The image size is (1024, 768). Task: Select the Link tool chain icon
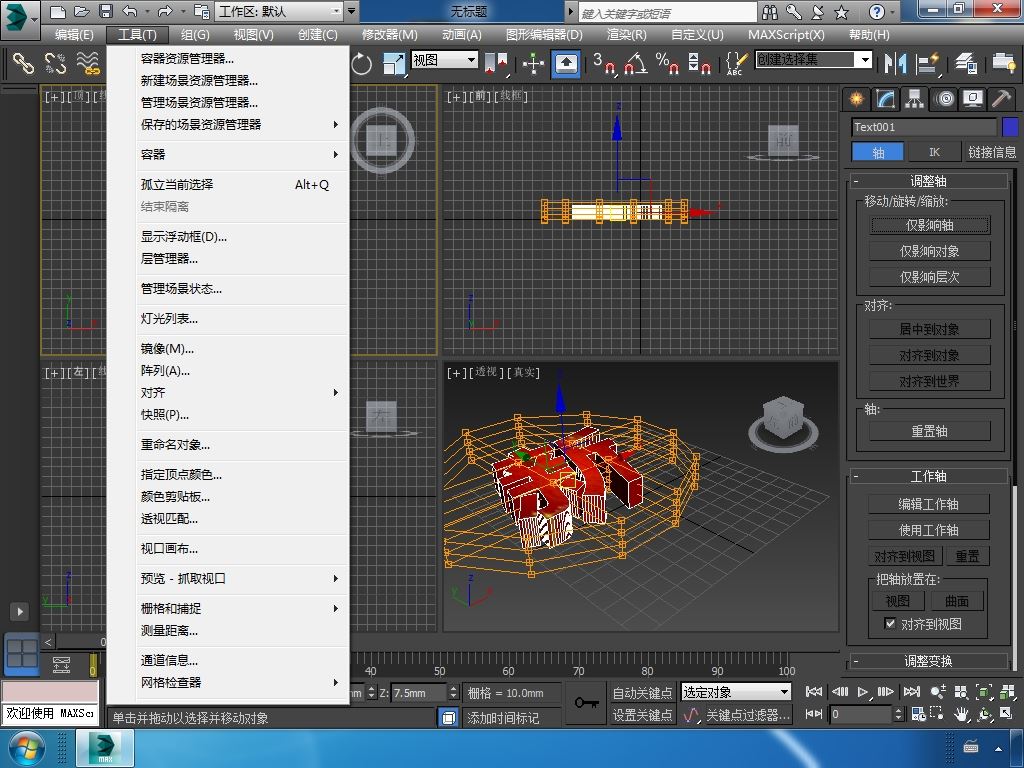24,63
